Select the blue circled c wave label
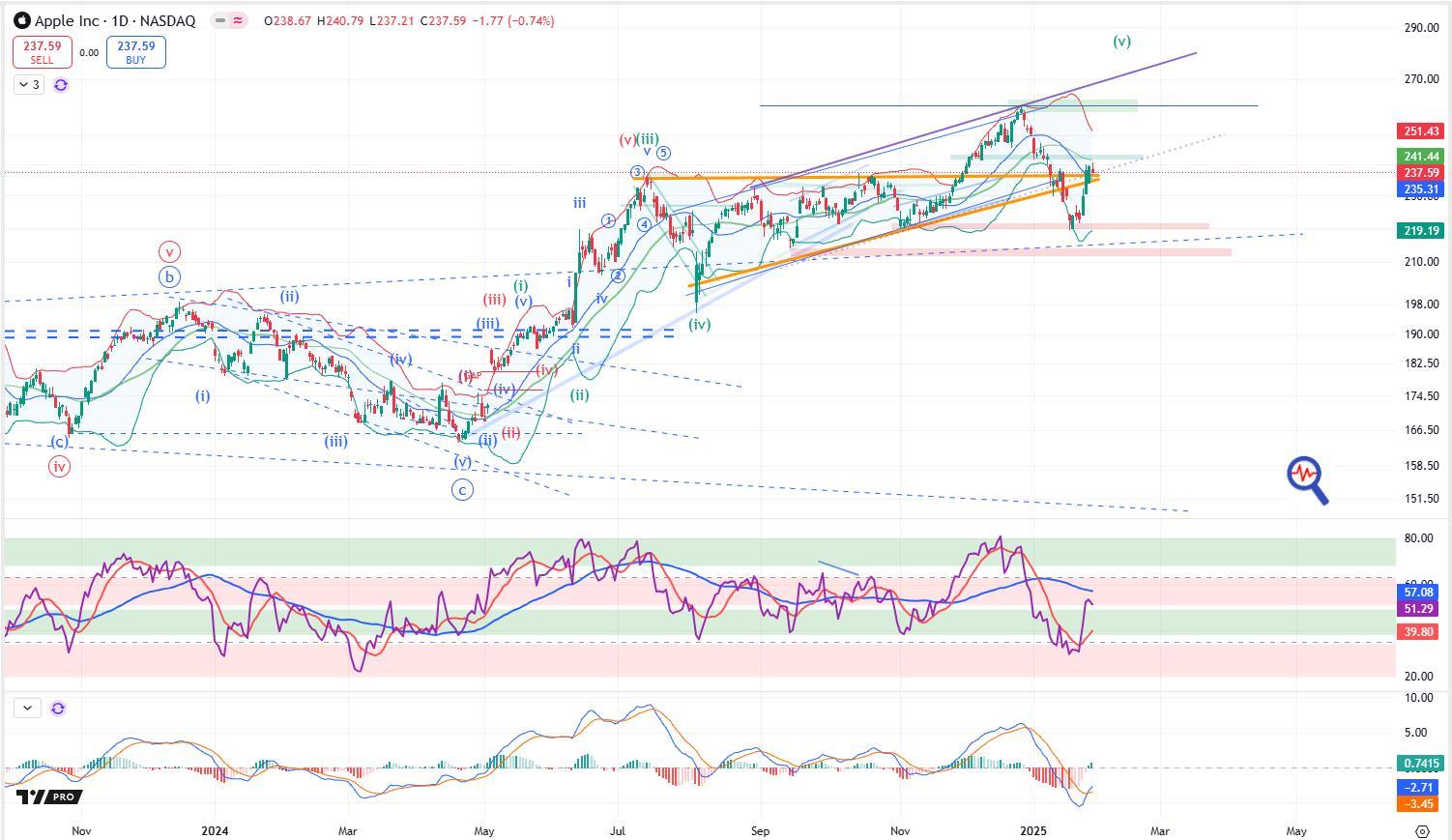 pyautogui.click(x=463, y=490)
